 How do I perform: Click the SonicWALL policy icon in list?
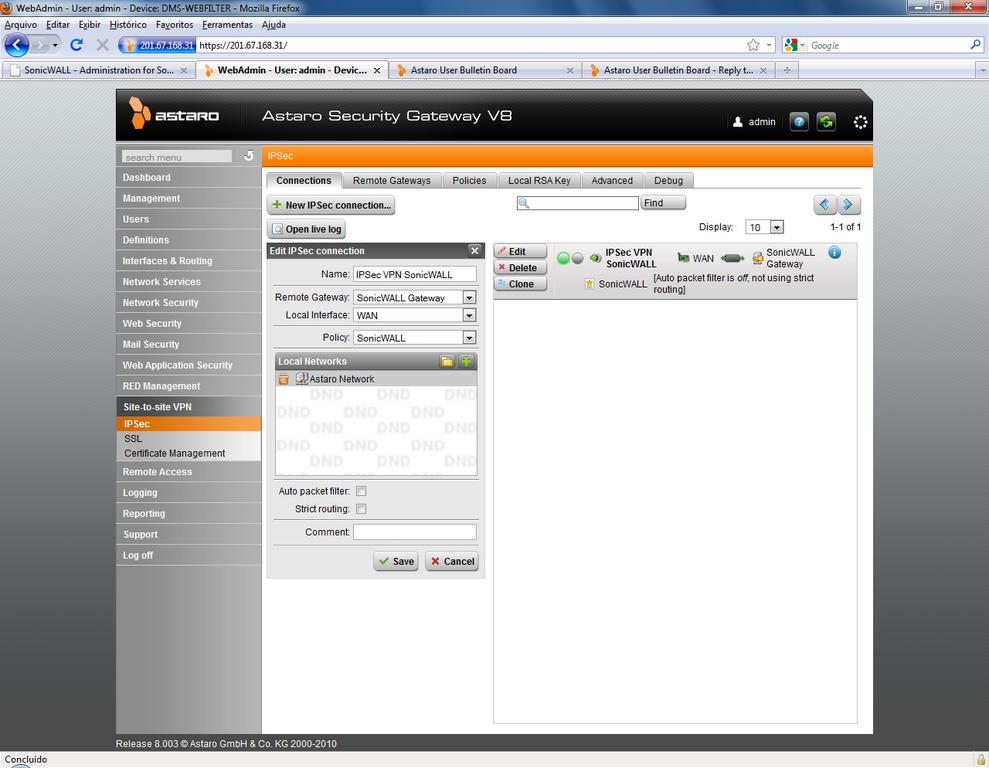[x=590, y=284]
